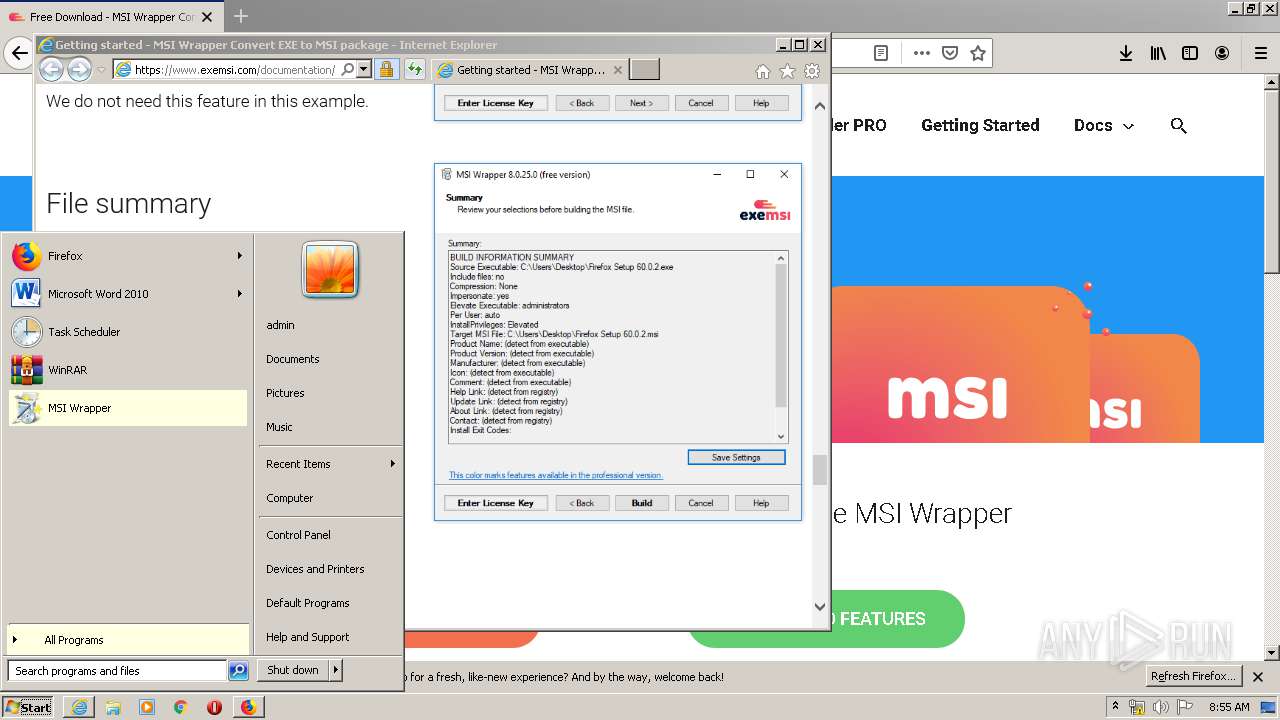Open Task Scheduler from Start menu
Image resolution: width=1280 pixels, height=720 pixels.
pyautogui.click(x=127, y=332)
